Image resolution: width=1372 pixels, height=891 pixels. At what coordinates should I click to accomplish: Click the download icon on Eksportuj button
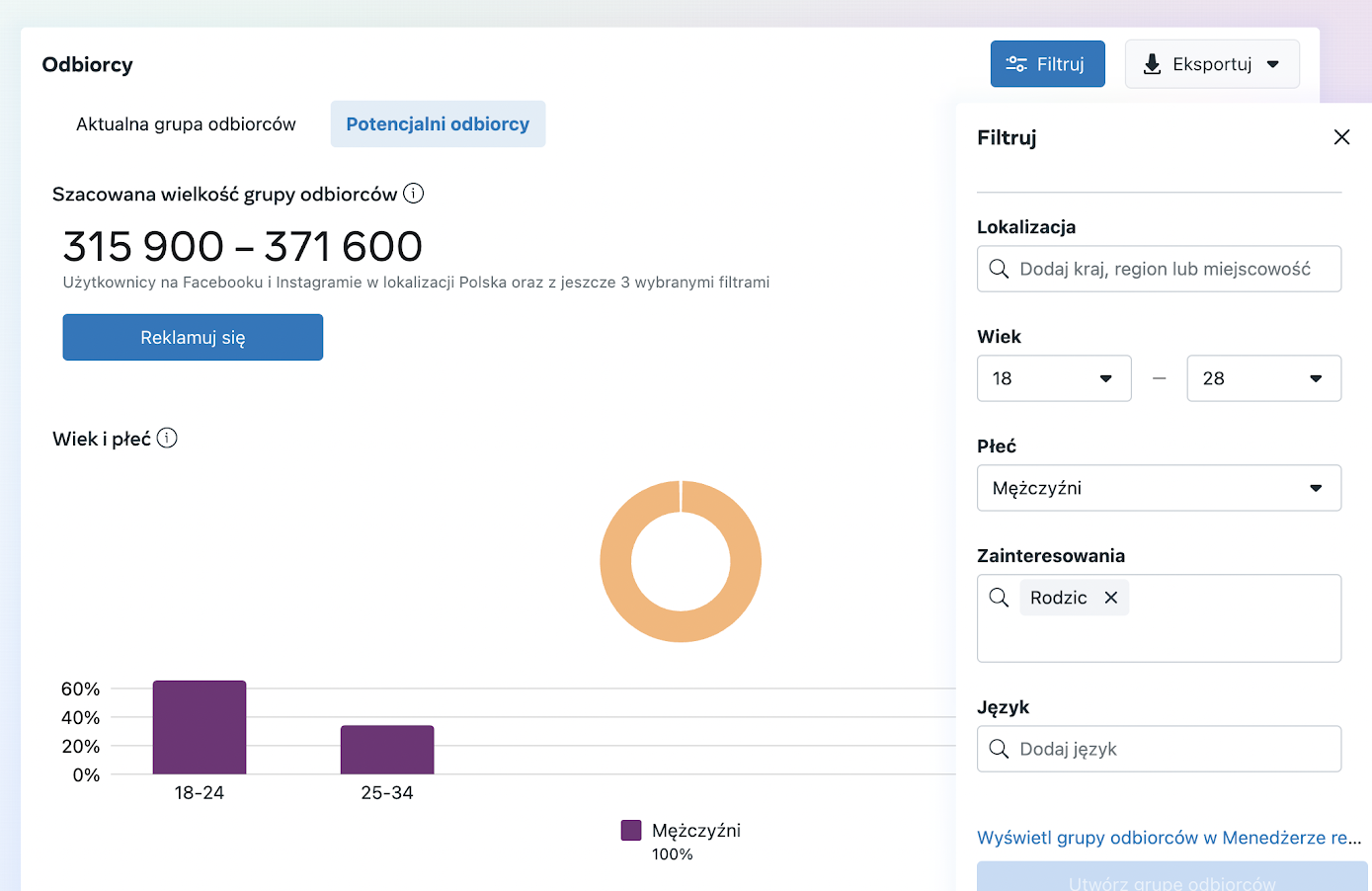(1152, 64)
